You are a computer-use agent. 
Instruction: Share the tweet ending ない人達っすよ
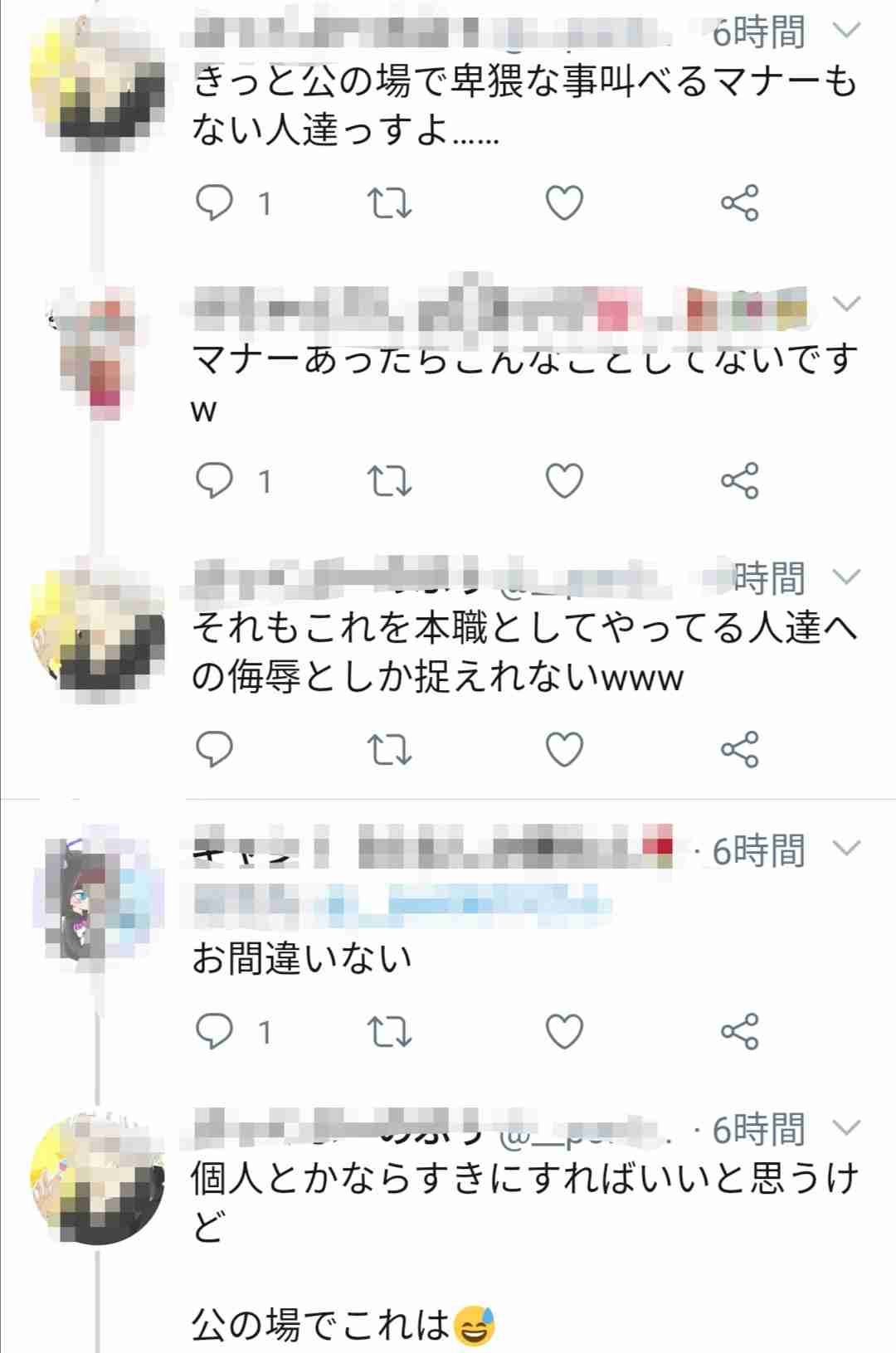pyautogui.click(x=740, y=203)
